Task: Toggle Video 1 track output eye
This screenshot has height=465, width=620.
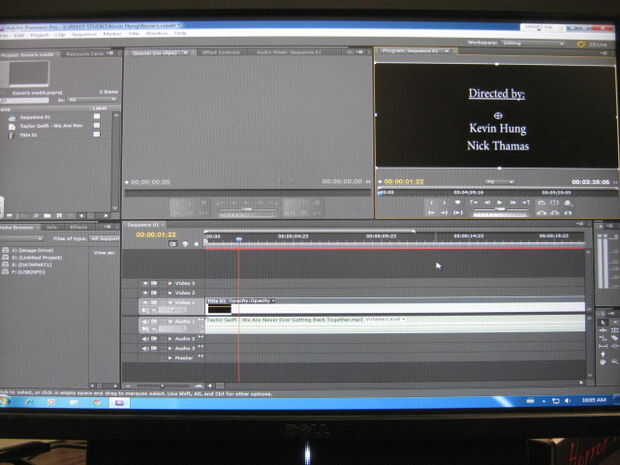Action: (145, 303)
